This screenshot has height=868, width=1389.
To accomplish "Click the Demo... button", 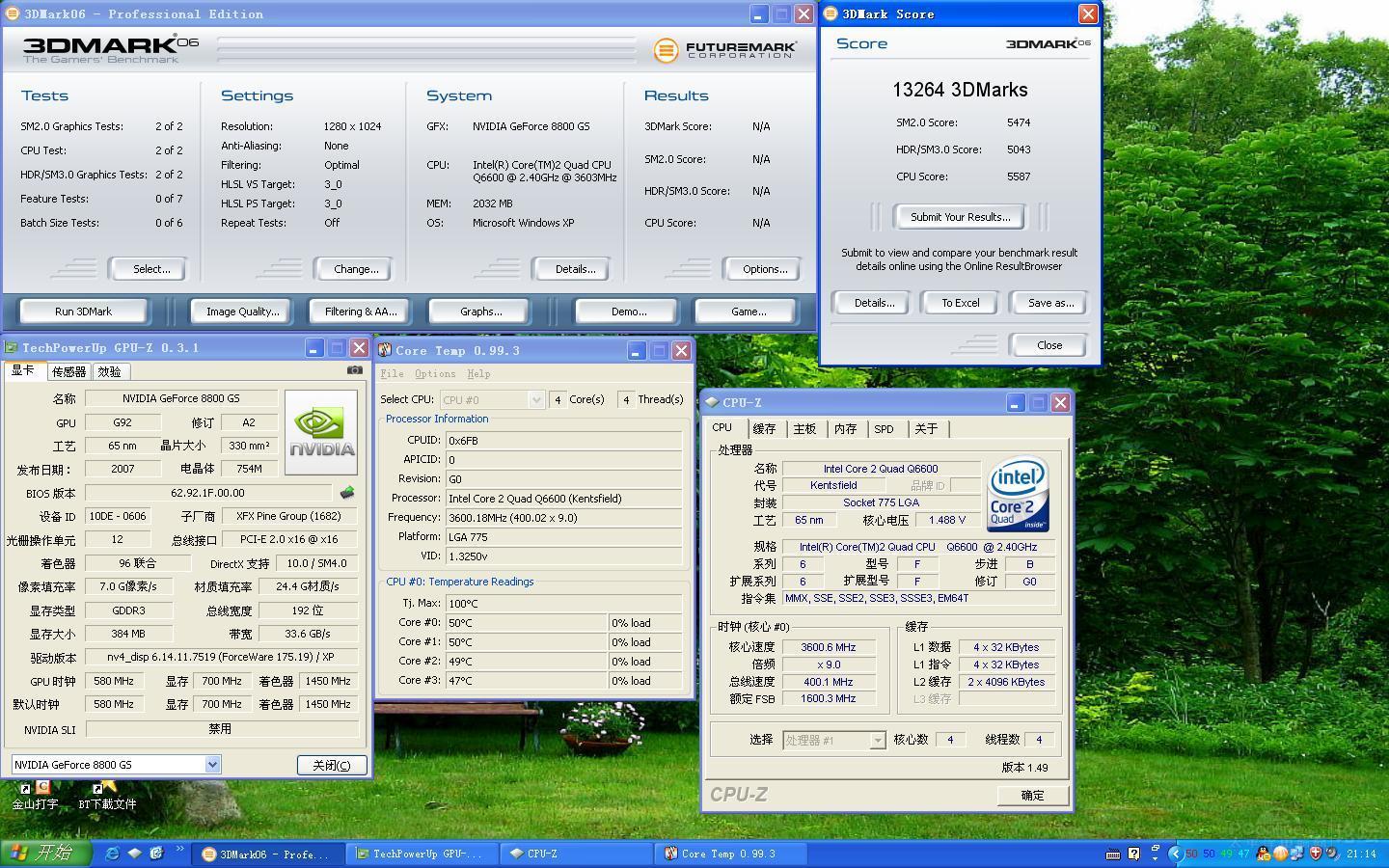I will pyautogui.click(x=628, y=312).
